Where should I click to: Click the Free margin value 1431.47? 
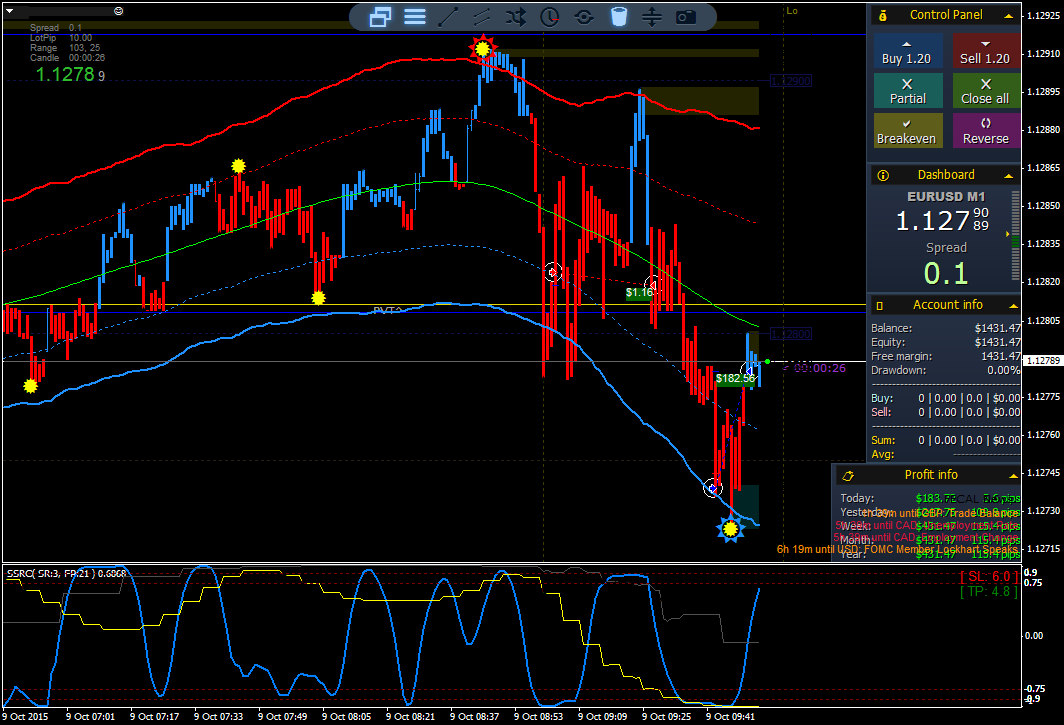(1000, 356)
